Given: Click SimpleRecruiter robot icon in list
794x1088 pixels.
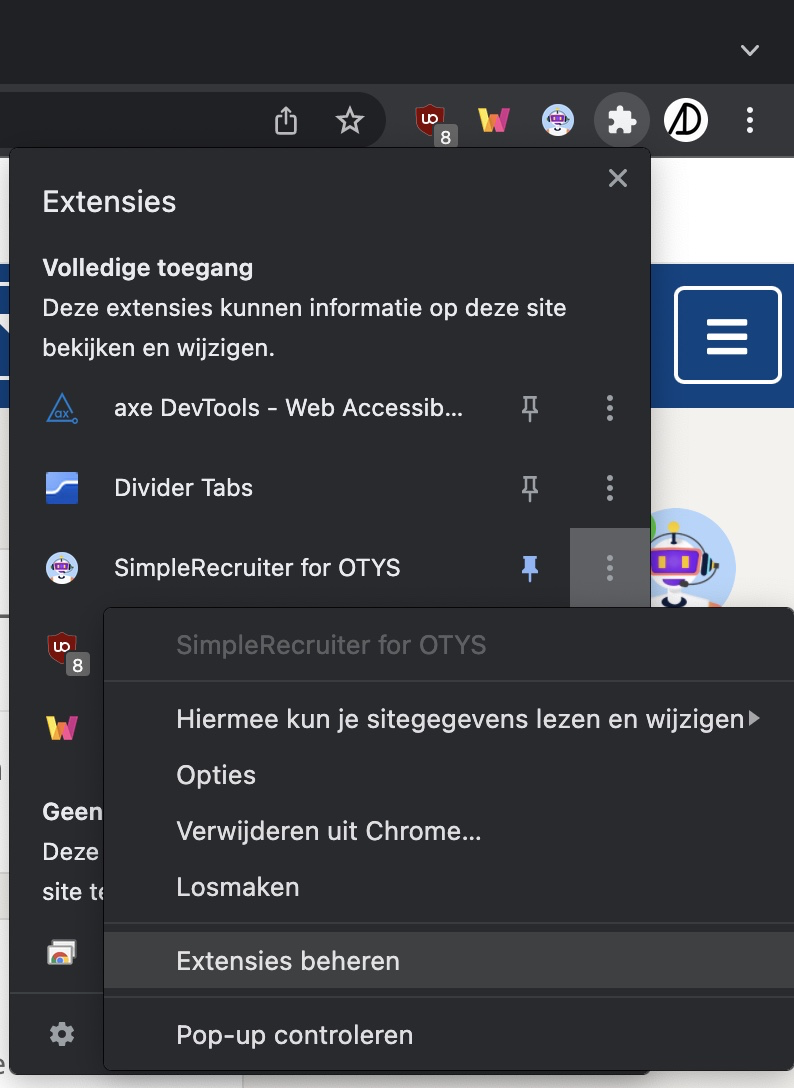Looking at the screenshot, I should pyautogui.click(x=62, y=568).
